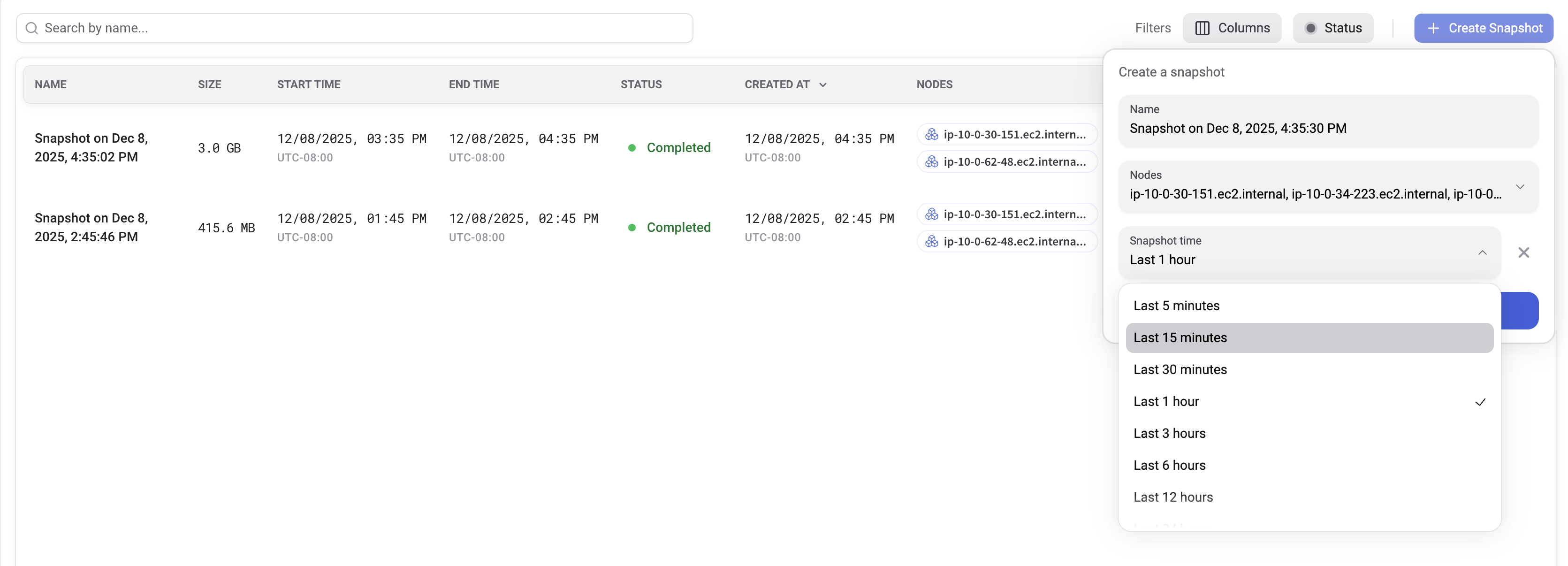The height and width of the screenshot is (566, 1568).
Task: Click first snapshot's ip-10-0-62-48 node chip
Action: coord(1007,162)
